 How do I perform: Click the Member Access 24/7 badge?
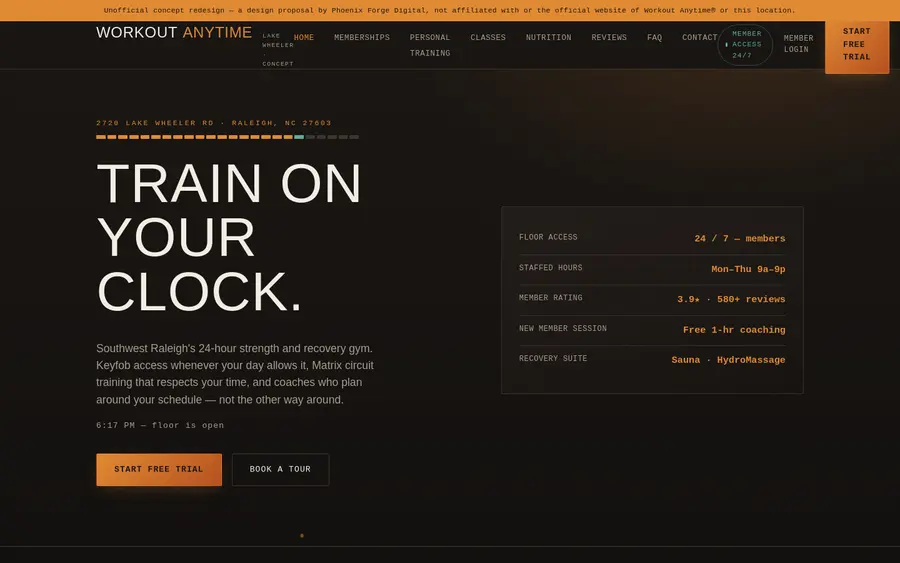click(x=745, y=45)
